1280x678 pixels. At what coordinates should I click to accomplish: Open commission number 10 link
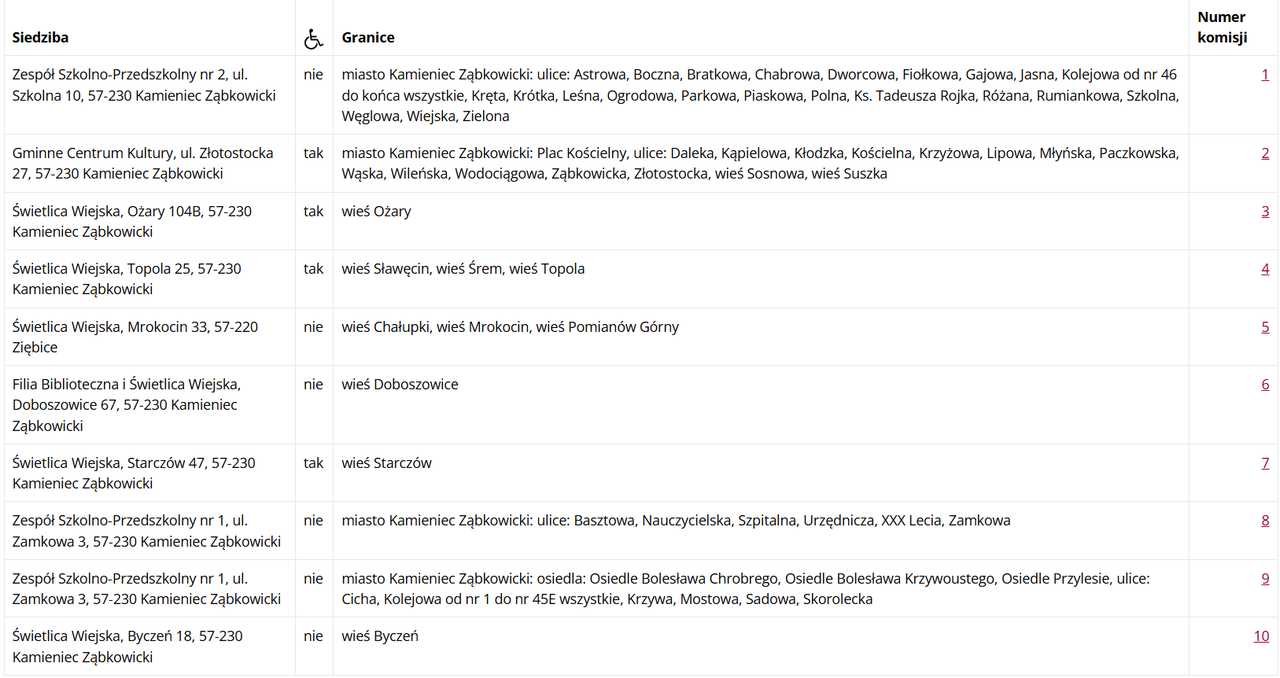(x=1261, y=636)
